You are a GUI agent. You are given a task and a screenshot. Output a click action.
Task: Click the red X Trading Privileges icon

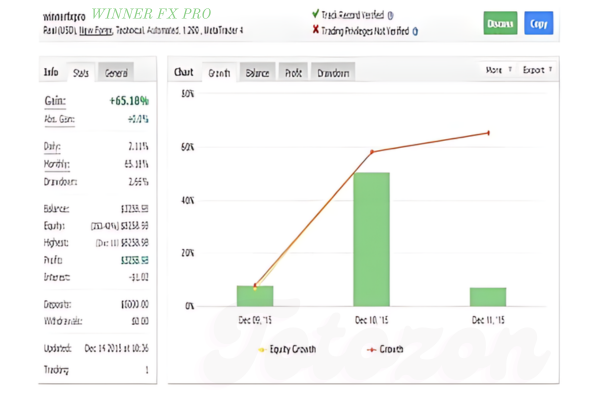[316, 30]
